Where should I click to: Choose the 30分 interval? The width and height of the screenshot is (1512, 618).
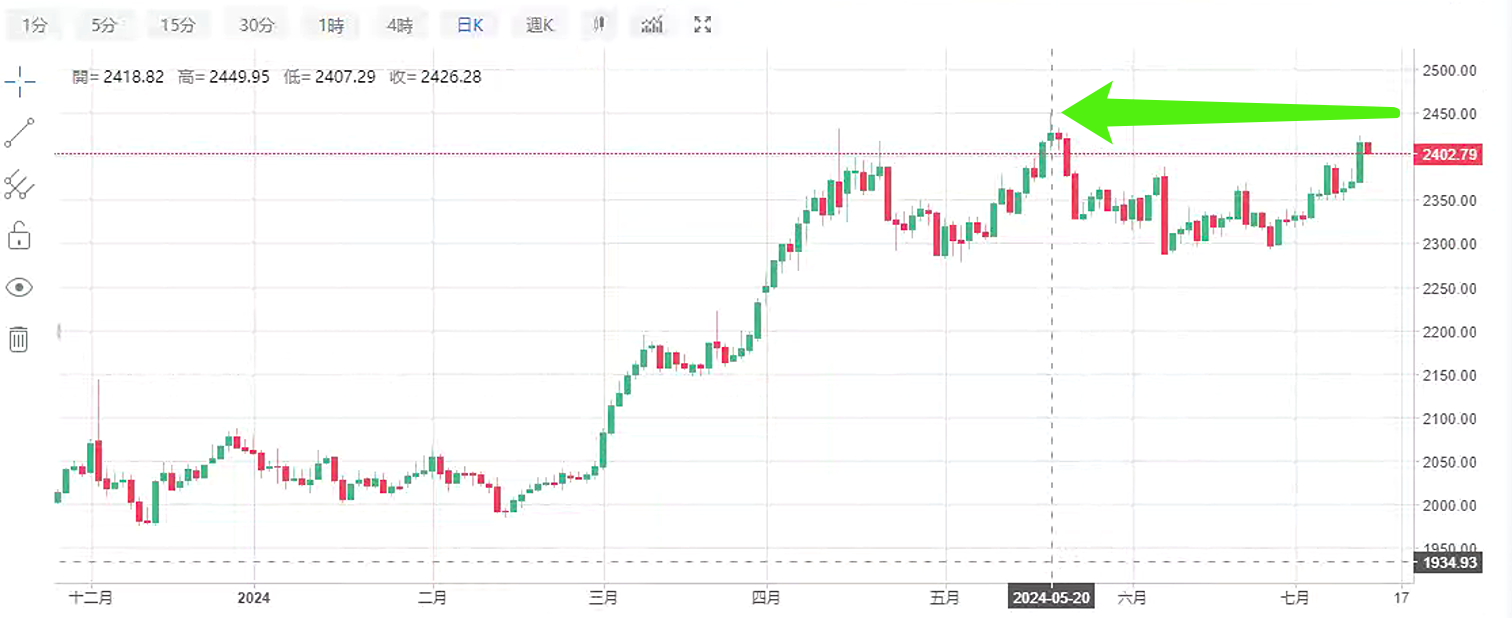(x=256, y=26)
